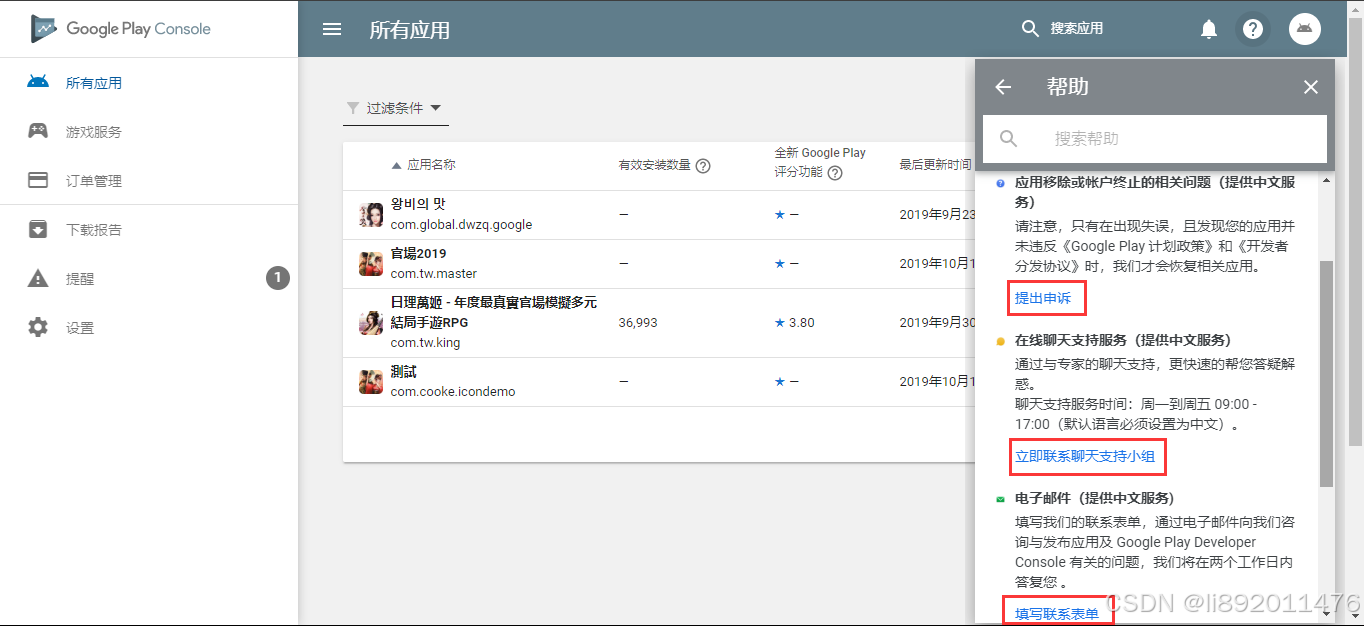
Task: Click the search magnifier icon in header
Action: [x=1030, y=29]
